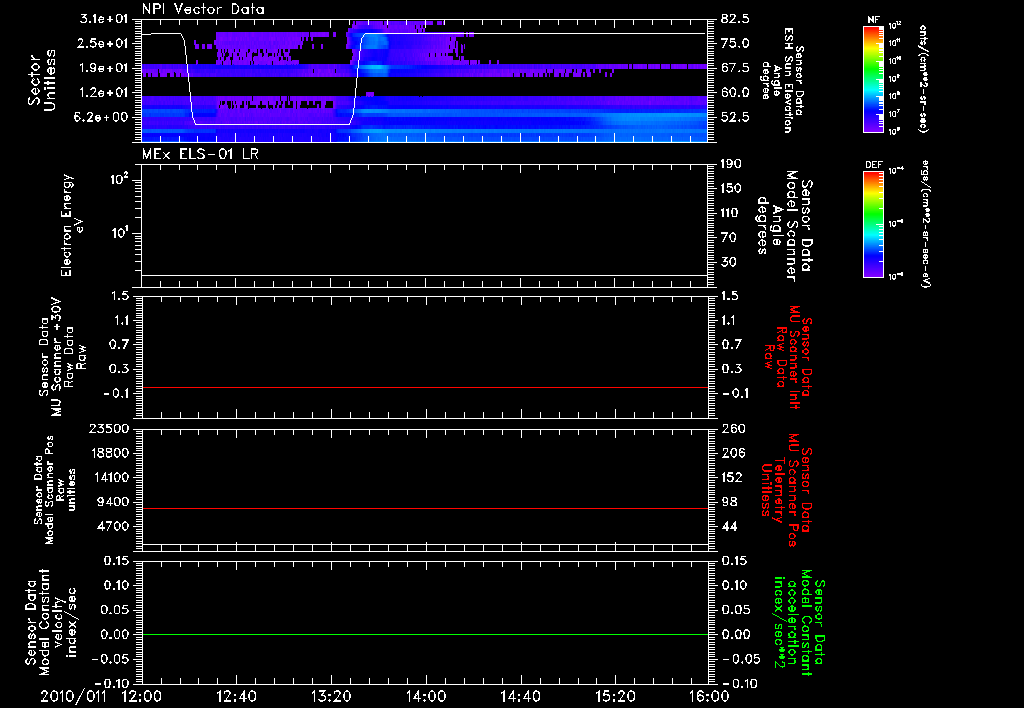This screenshot has height=708, width=1024.
Task: Click the red 'MU Scanner Pos Telemetry' label
Action: 786,490
